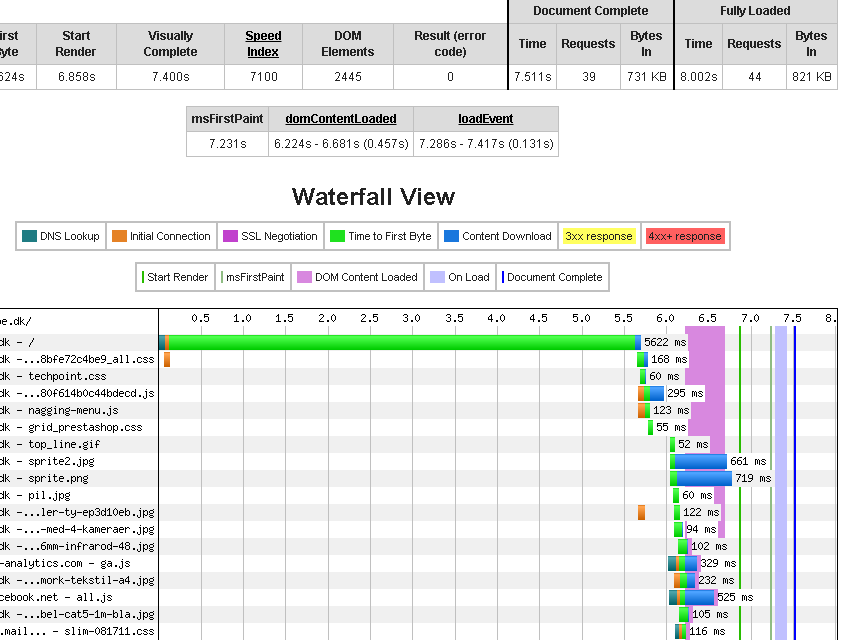The height and width of the screenshot is (640, 857).
Task: Click the Document Complete bytes 731 KB
Action: tap(647, 77)
